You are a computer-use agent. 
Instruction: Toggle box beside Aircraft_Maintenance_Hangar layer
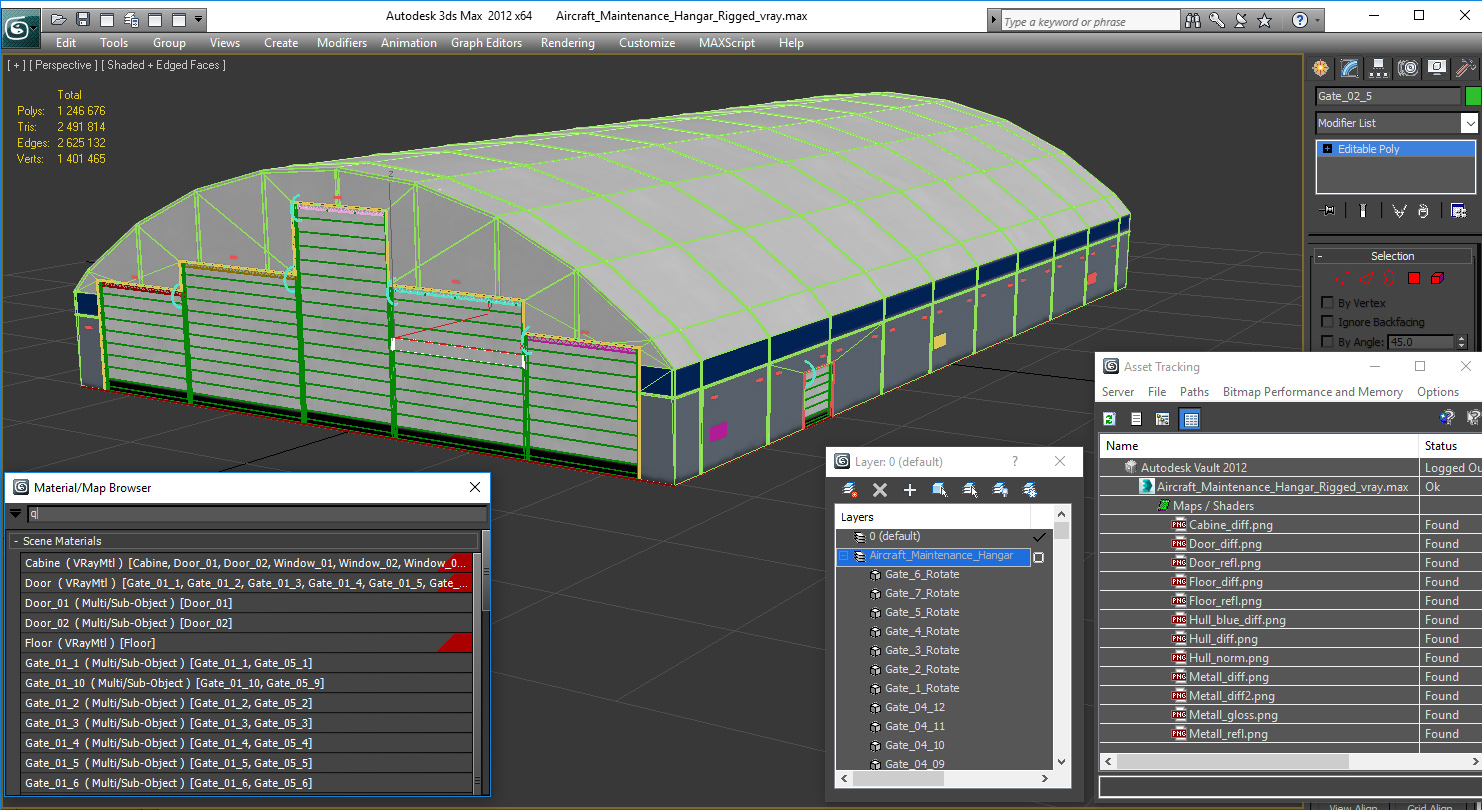coord(1039,557)
